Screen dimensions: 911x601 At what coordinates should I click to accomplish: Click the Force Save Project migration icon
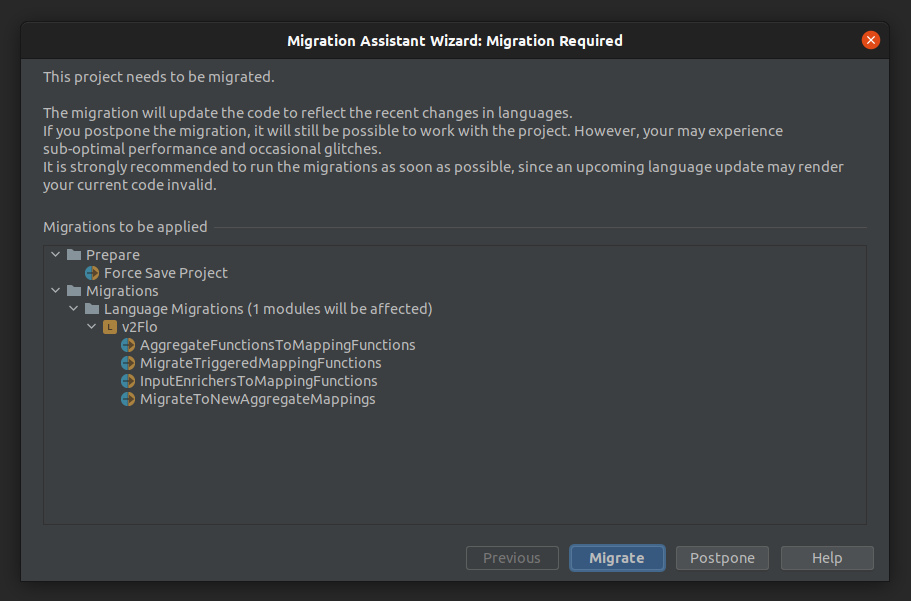[93, 272]
